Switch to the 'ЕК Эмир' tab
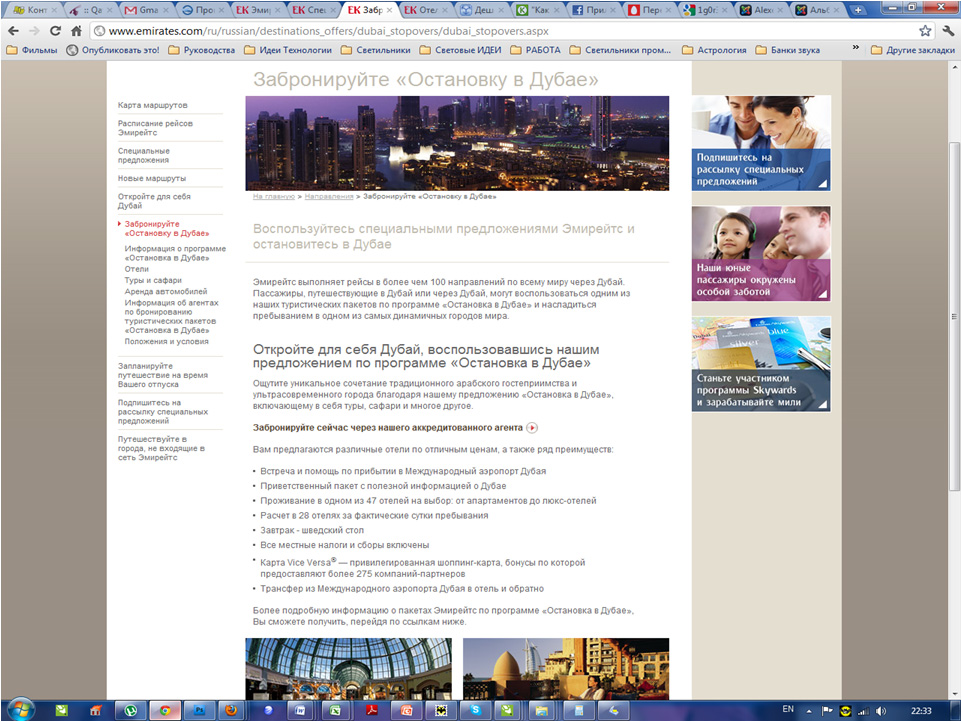962x722 pixels. coord(258,10)
